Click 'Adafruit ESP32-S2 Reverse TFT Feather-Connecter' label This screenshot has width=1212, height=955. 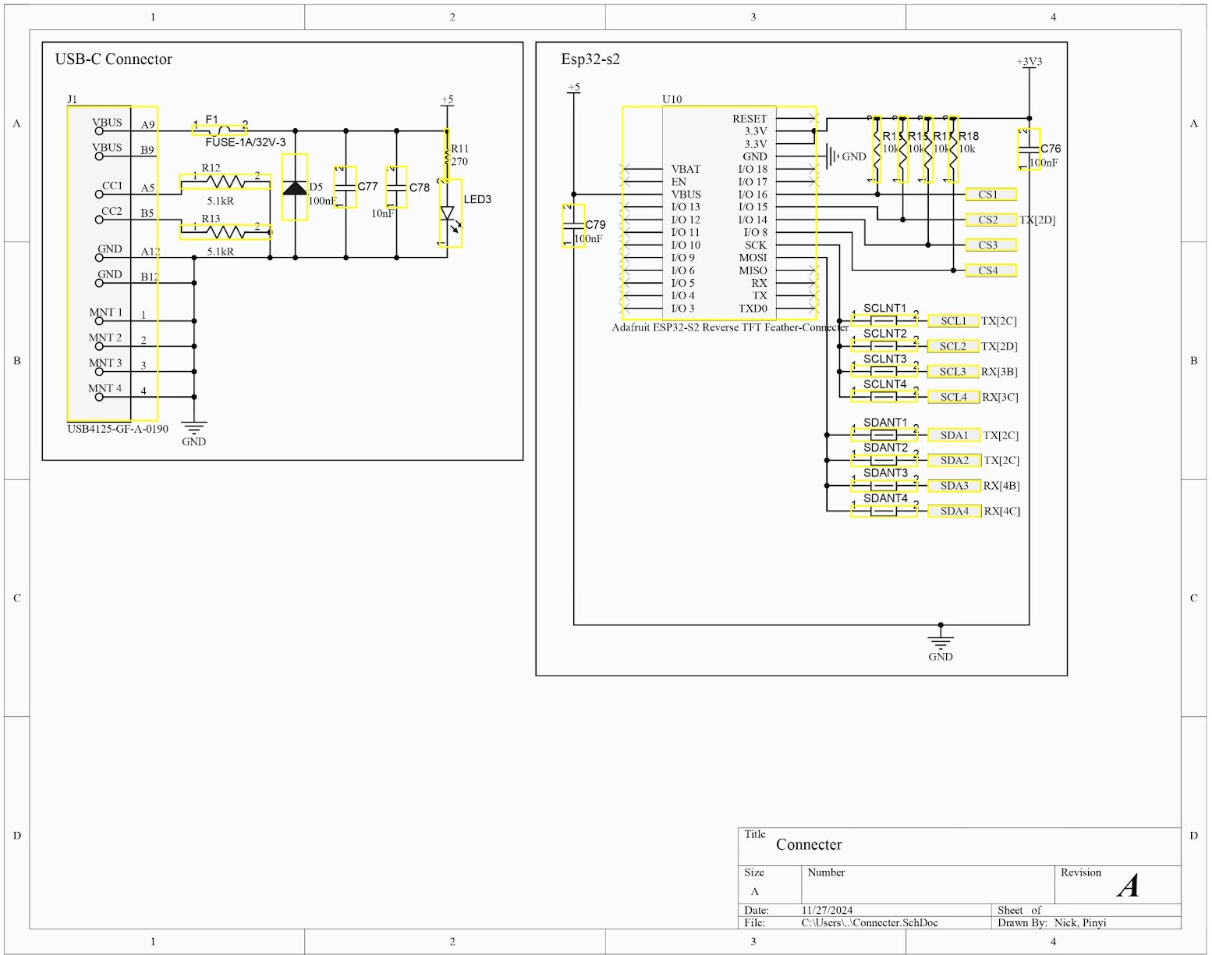click(730, 327)
